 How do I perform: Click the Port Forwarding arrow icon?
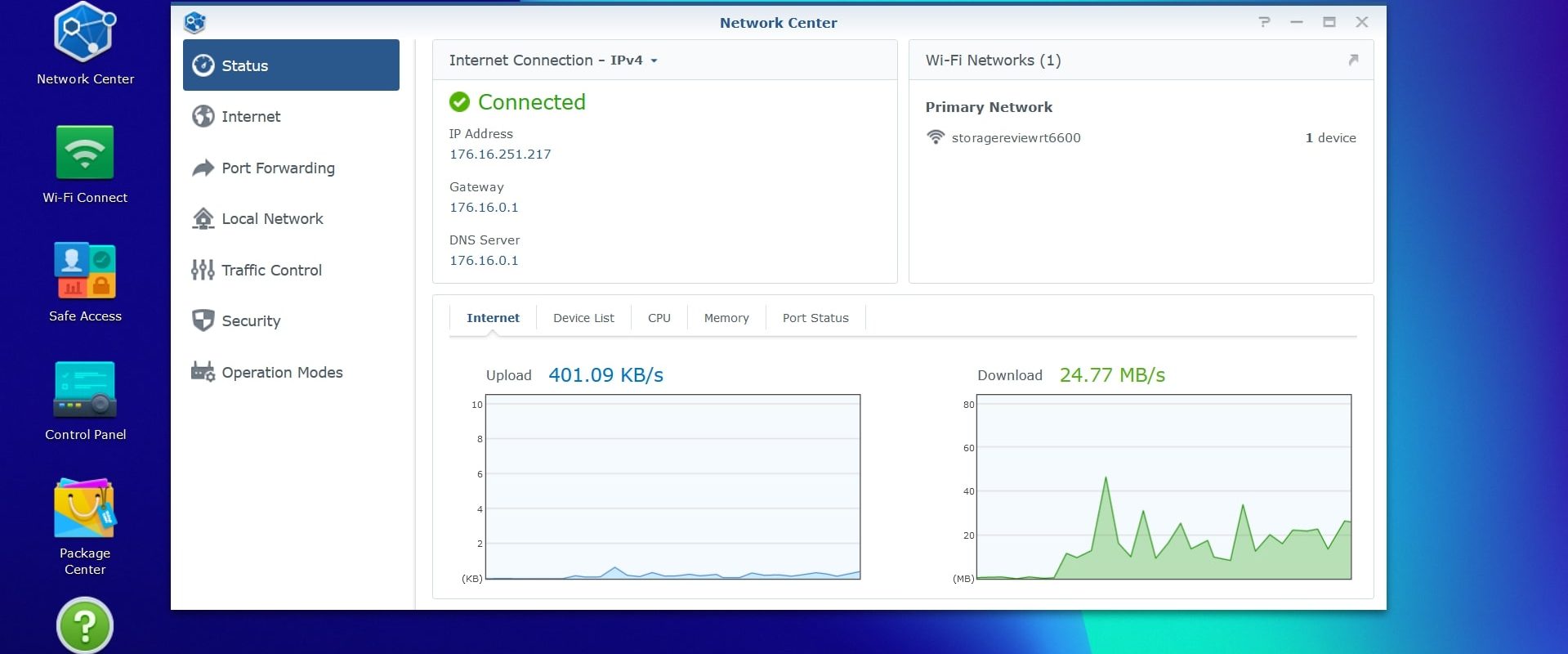pos(203,168)
